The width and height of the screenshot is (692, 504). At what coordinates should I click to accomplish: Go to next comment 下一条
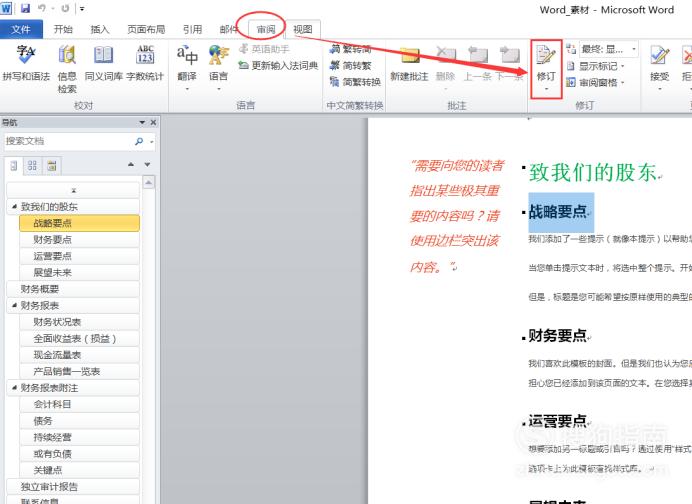509,64
